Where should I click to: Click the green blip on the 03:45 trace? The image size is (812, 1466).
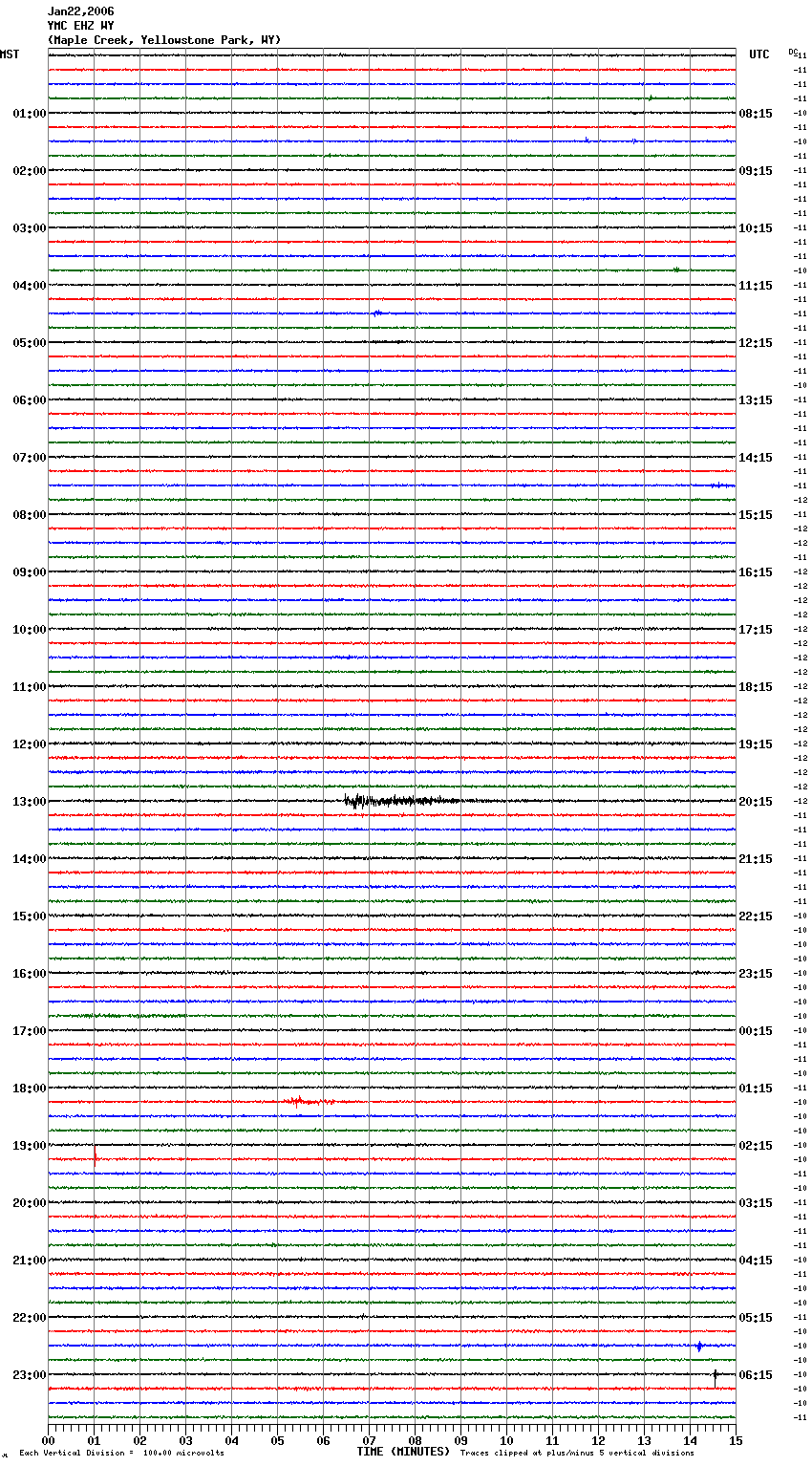pos(676,269)
